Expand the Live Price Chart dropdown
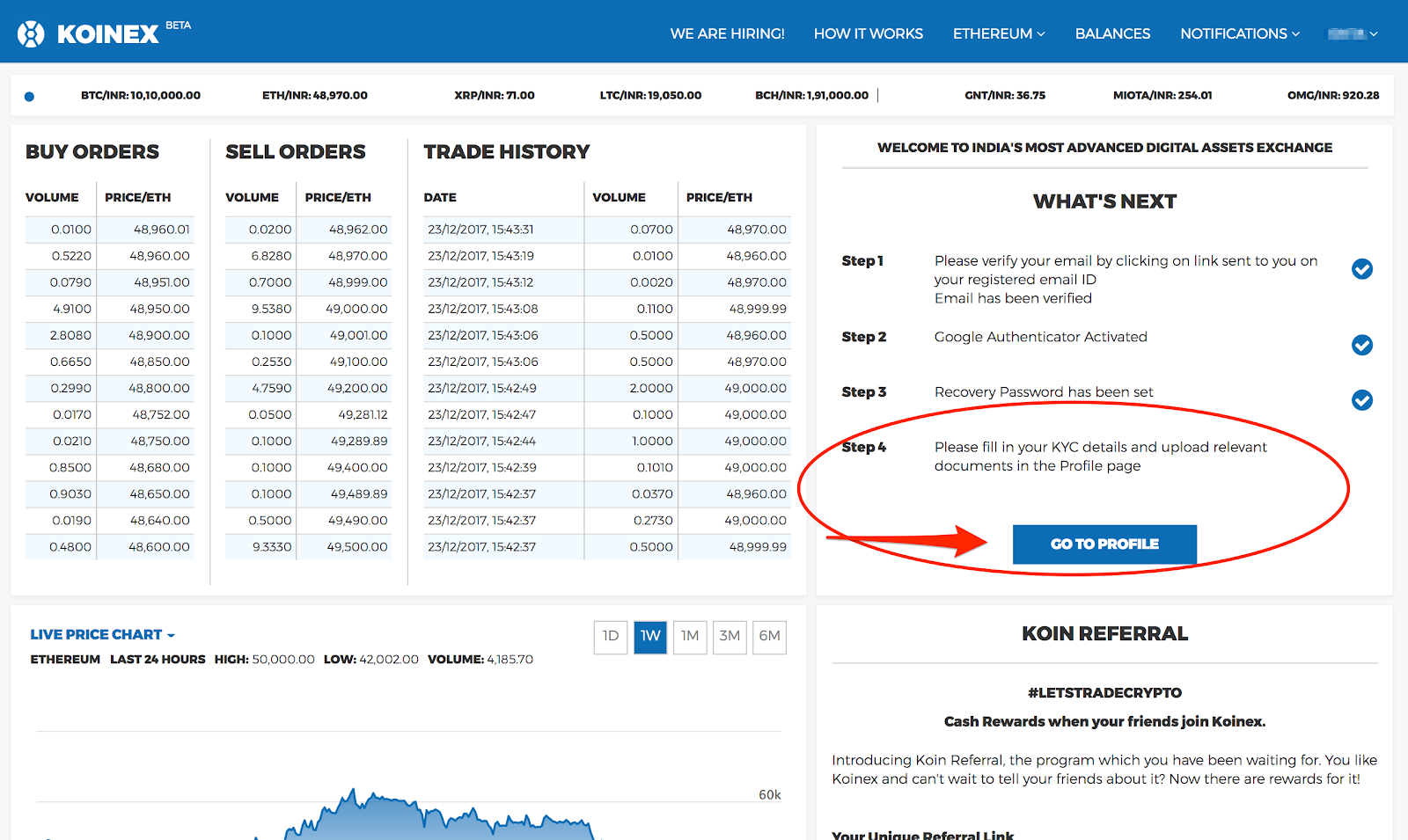 103,634
